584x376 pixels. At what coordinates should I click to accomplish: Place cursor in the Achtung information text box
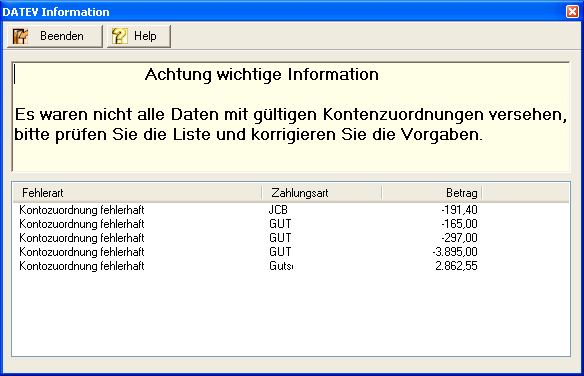tap(291, 117)
